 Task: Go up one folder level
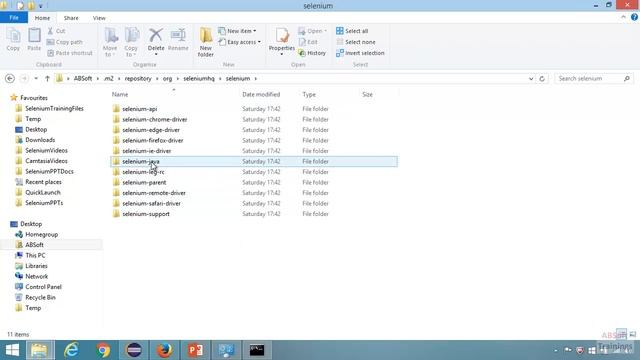(x=47, y=78)
